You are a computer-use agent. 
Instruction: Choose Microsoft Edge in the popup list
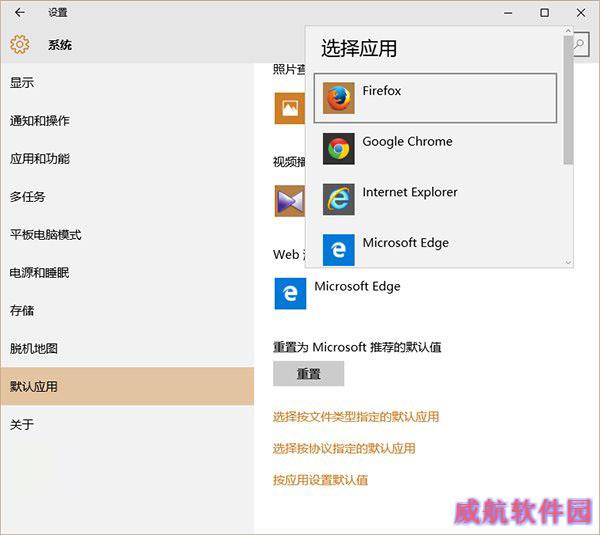click(x=435, y=249)
